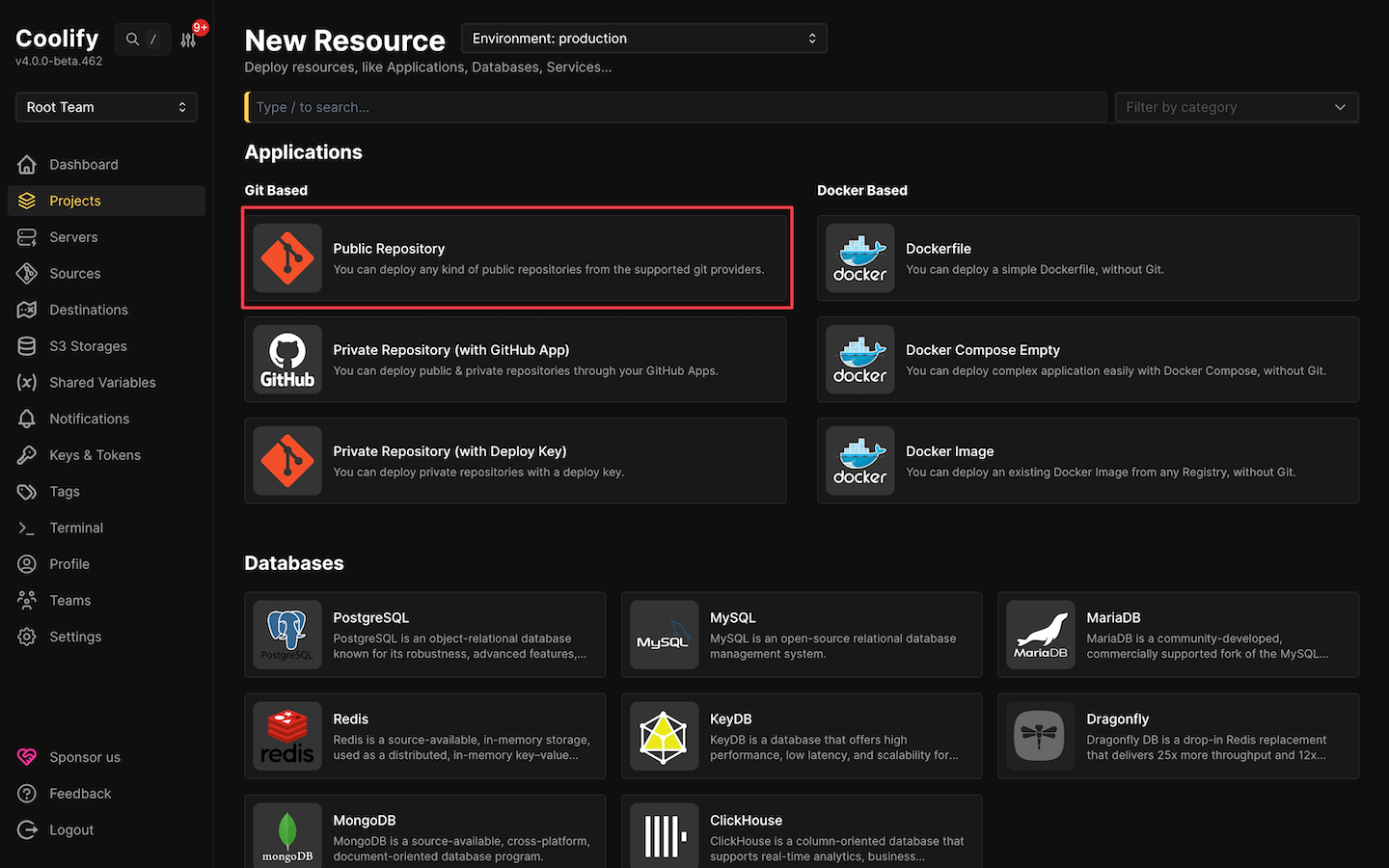
Task: Click the Keys & Tokens icon
Action: pyautogui.click(x=27, y=454)
